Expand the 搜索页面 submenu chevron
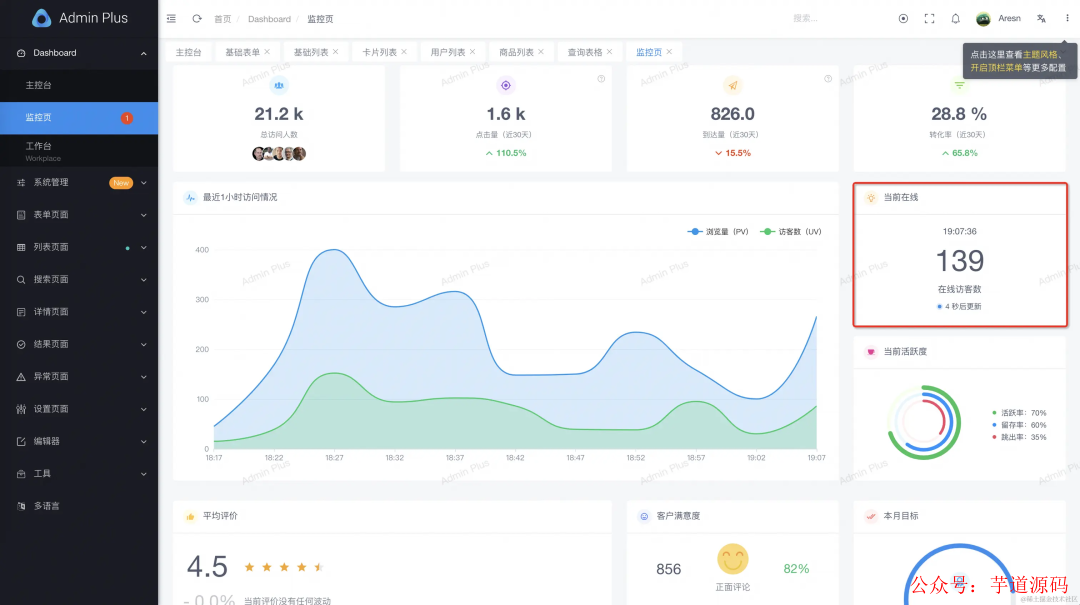The height and width of the screenshot is (605, 1080). 143,280
